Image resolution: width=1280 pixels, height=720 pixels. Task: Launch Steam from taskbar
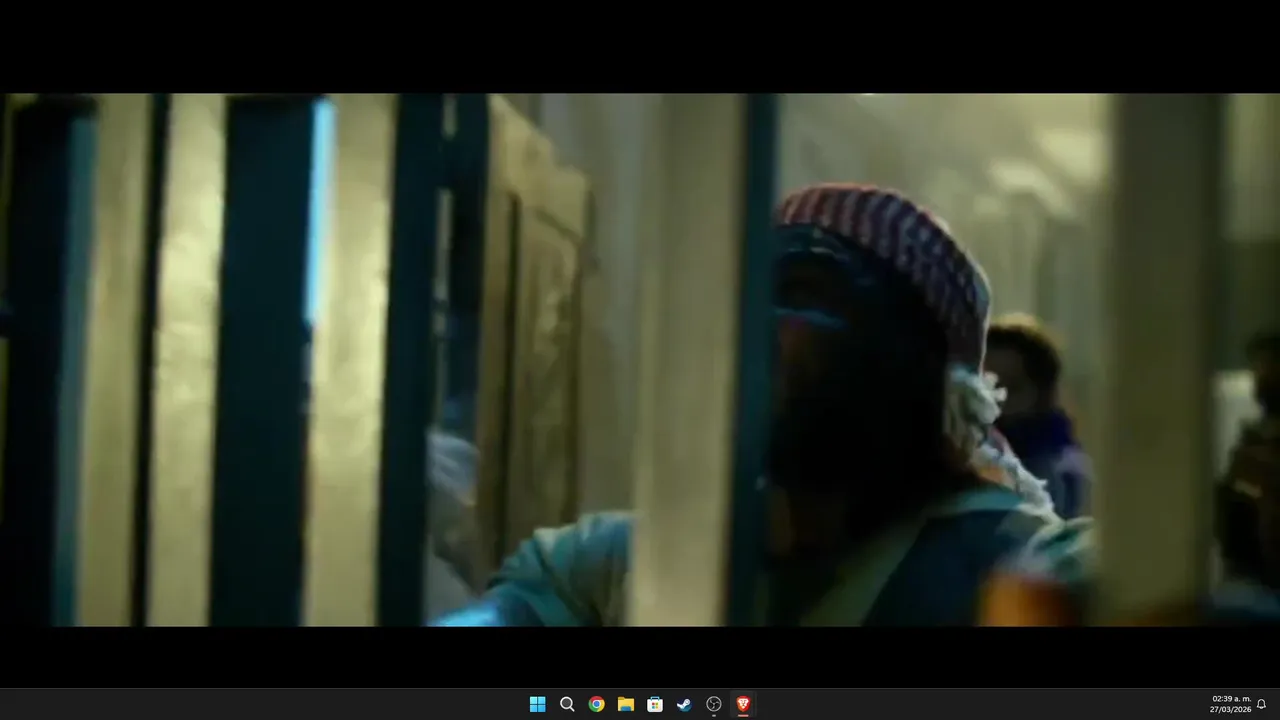pyautogui.click(x=684, y=704)
